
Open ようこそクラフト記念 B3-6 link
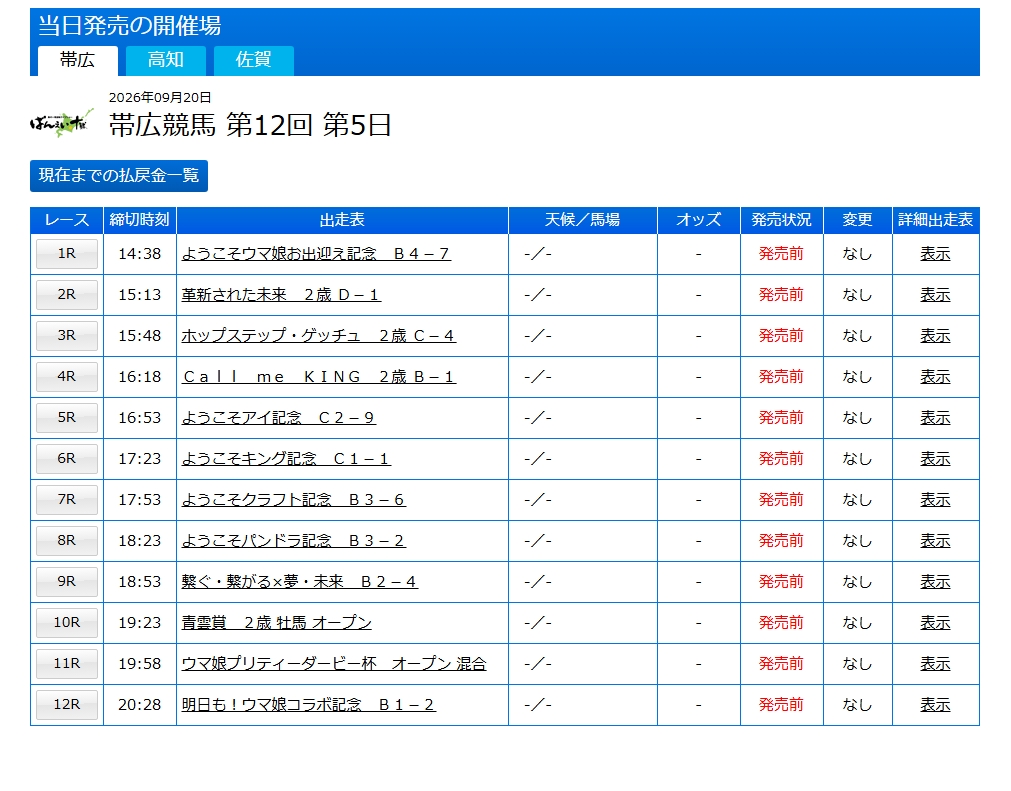tap(293, 500)
